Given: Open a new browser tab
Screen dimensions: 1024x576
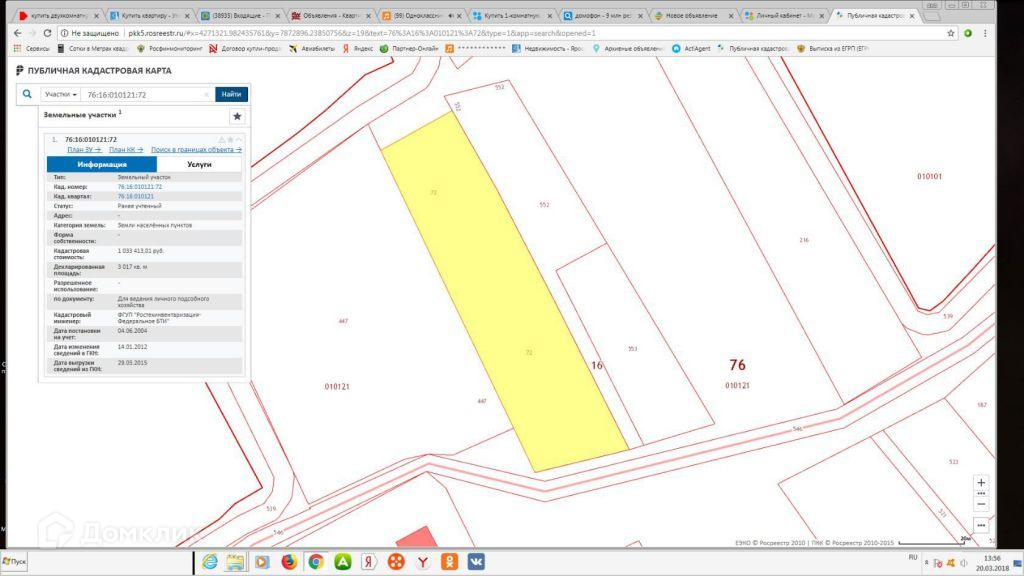Looking at the screenshot, I should point(933,16).
